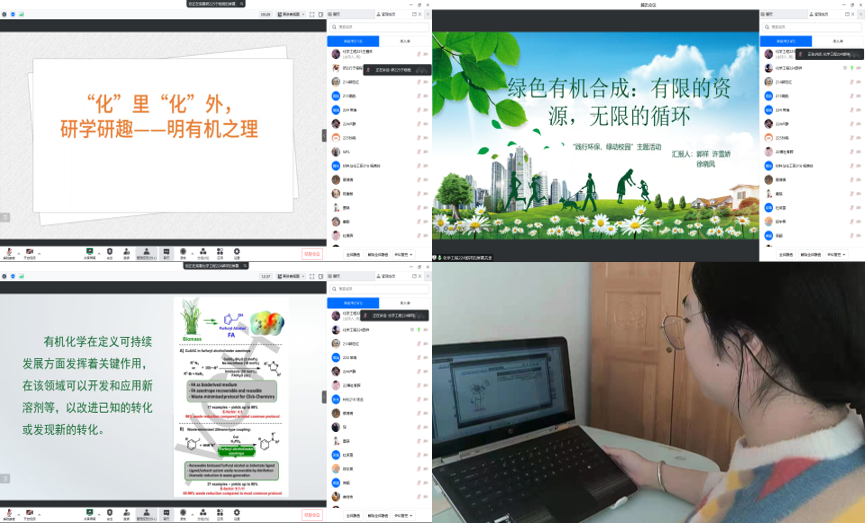Turn on video in top-left meeting window
Viewport: 865px width, 523px height.
29,251
